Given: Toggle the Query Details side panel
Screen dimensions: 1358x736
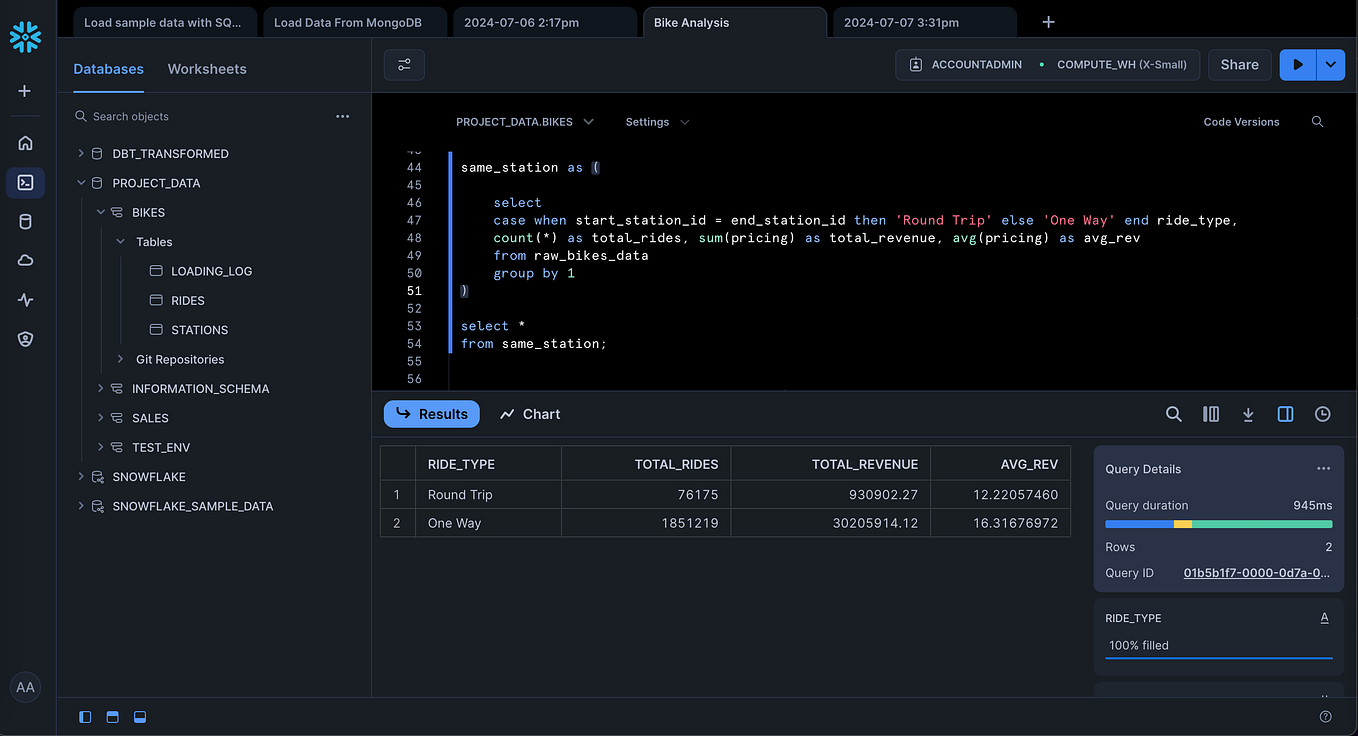Looking at the screenshot, I should tap(1285, 413).
